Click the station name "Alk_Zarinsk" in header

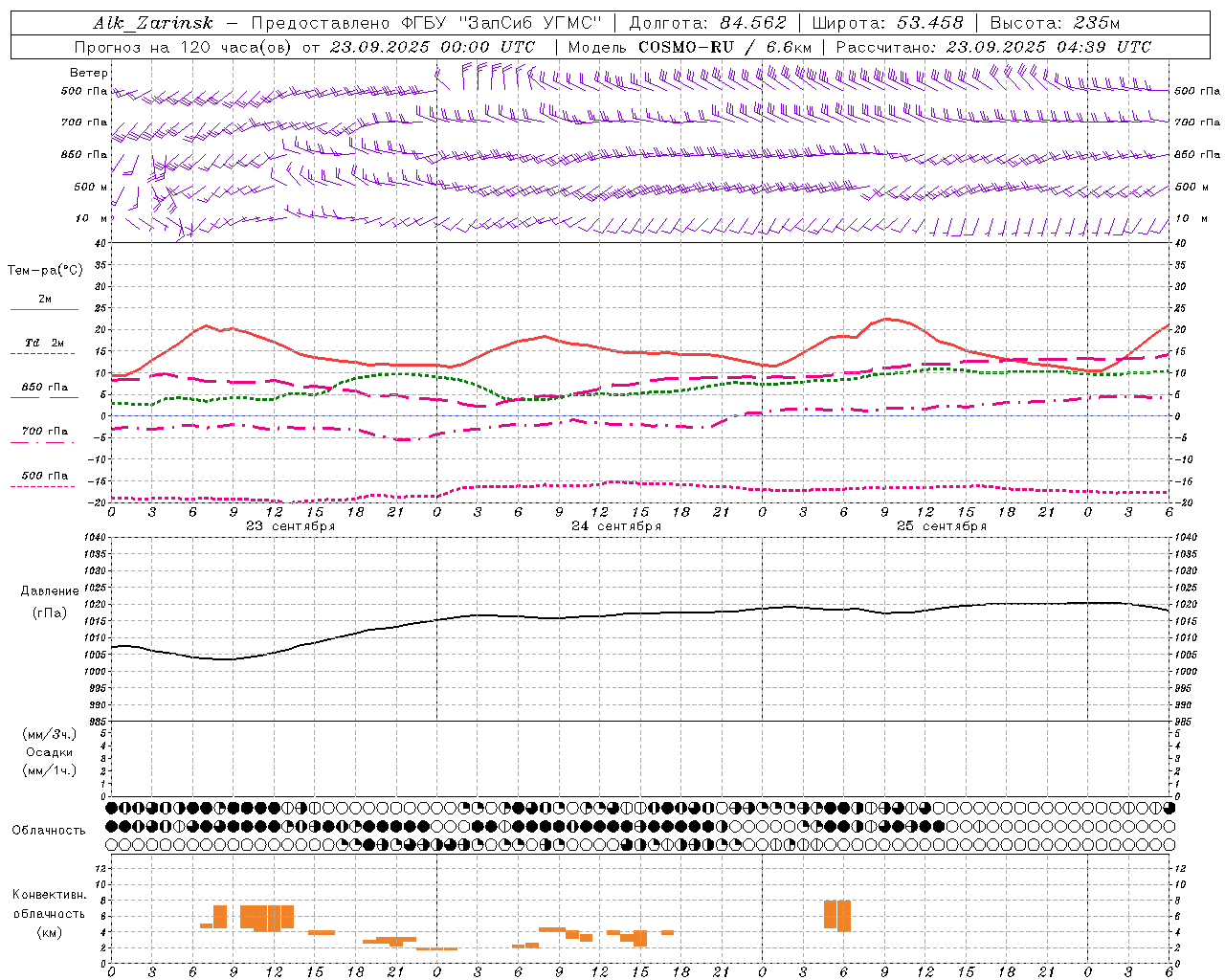(153, 23)
